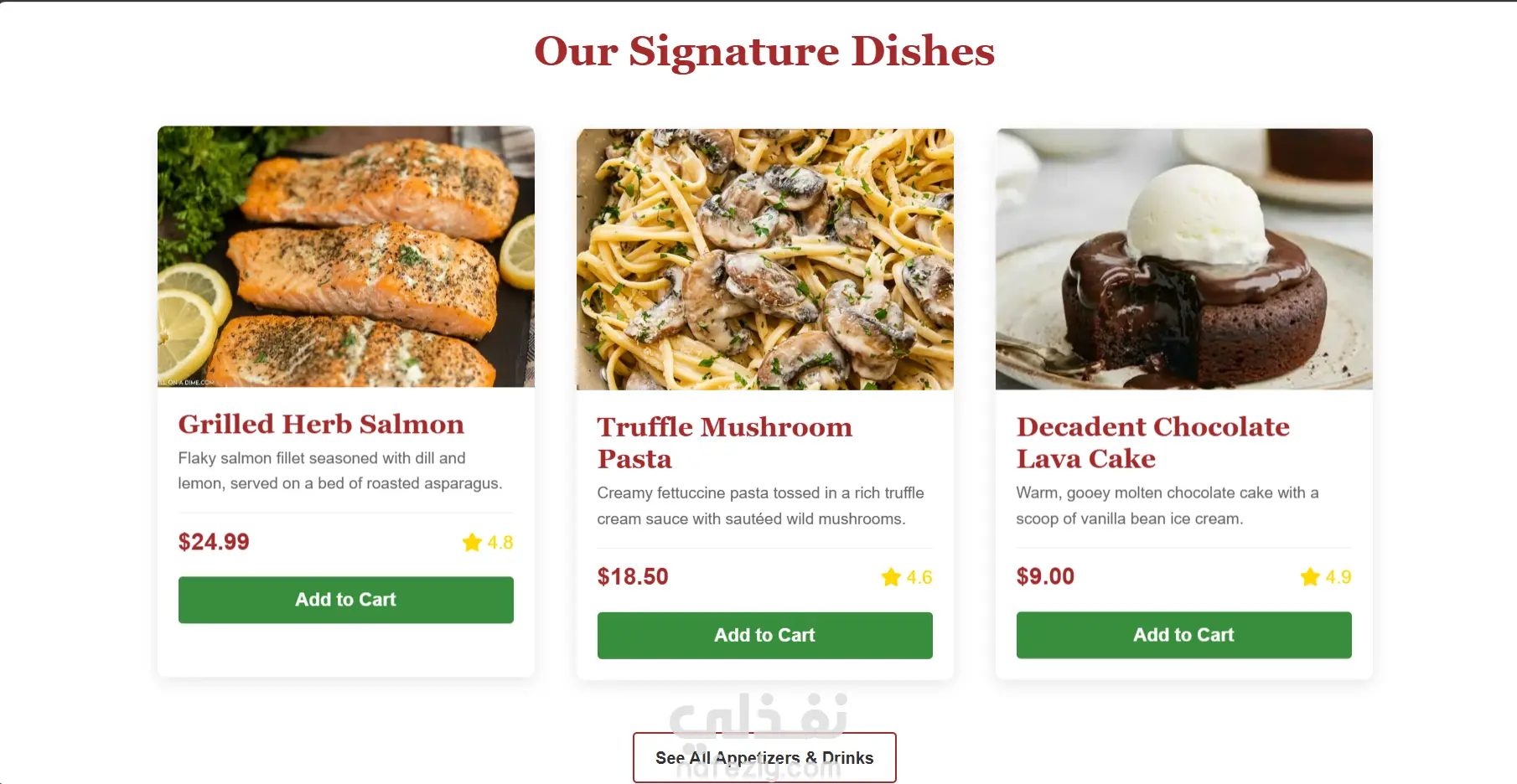The image size is (1517, 784).
Task: Click the $24.99 price
Action: point(214,542)
